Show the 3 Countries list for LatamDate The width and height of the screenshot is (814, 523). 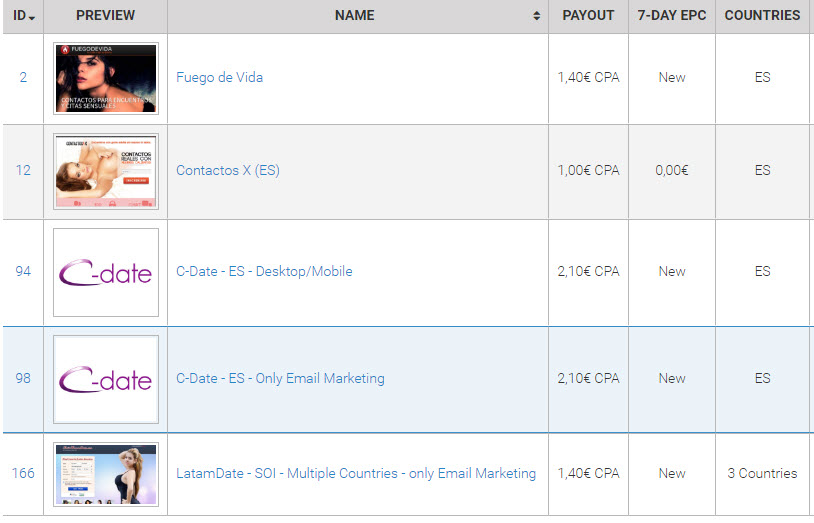pyautogui.click(x=762, y=473)
